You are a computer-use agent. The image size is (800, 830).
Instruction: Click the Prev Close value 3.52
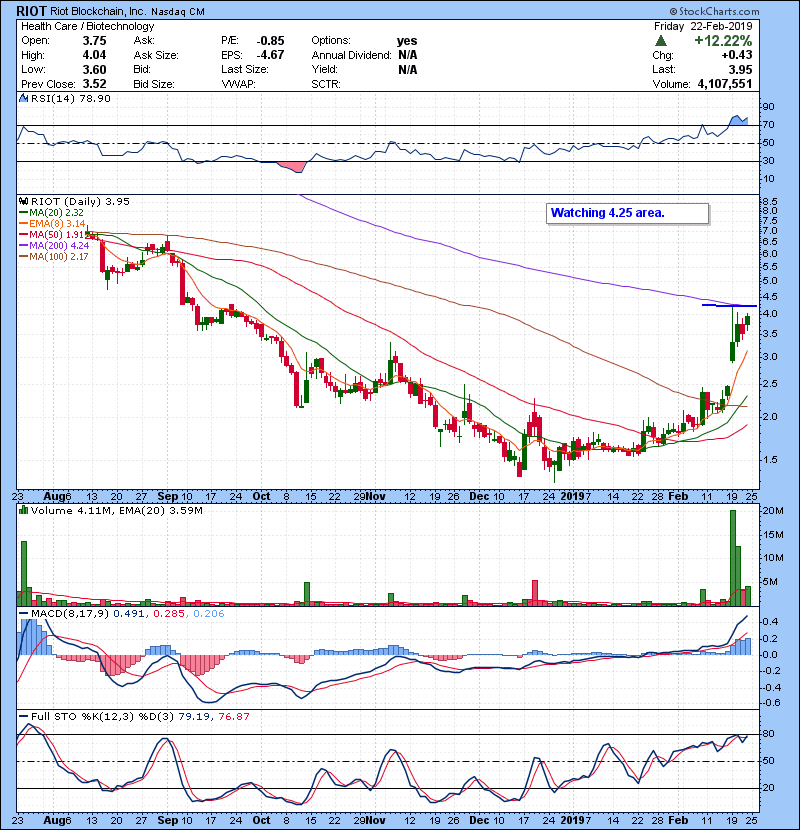(94, 84)
